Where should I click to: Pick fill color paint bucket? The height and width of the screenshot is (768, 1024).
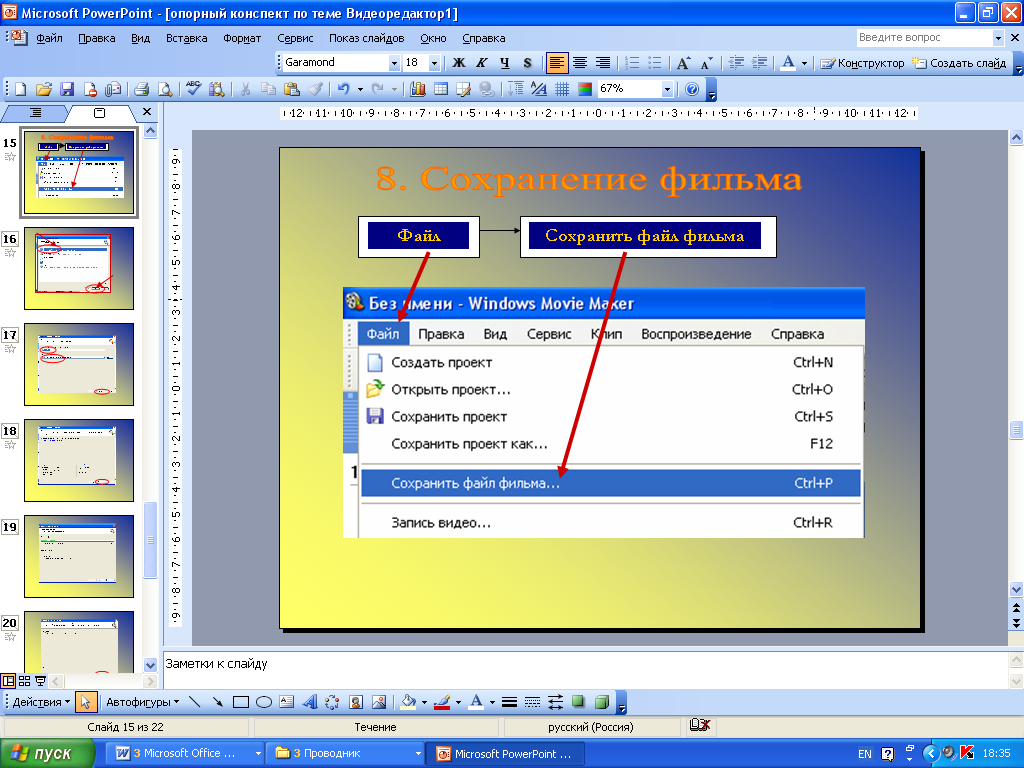point(409,702)
